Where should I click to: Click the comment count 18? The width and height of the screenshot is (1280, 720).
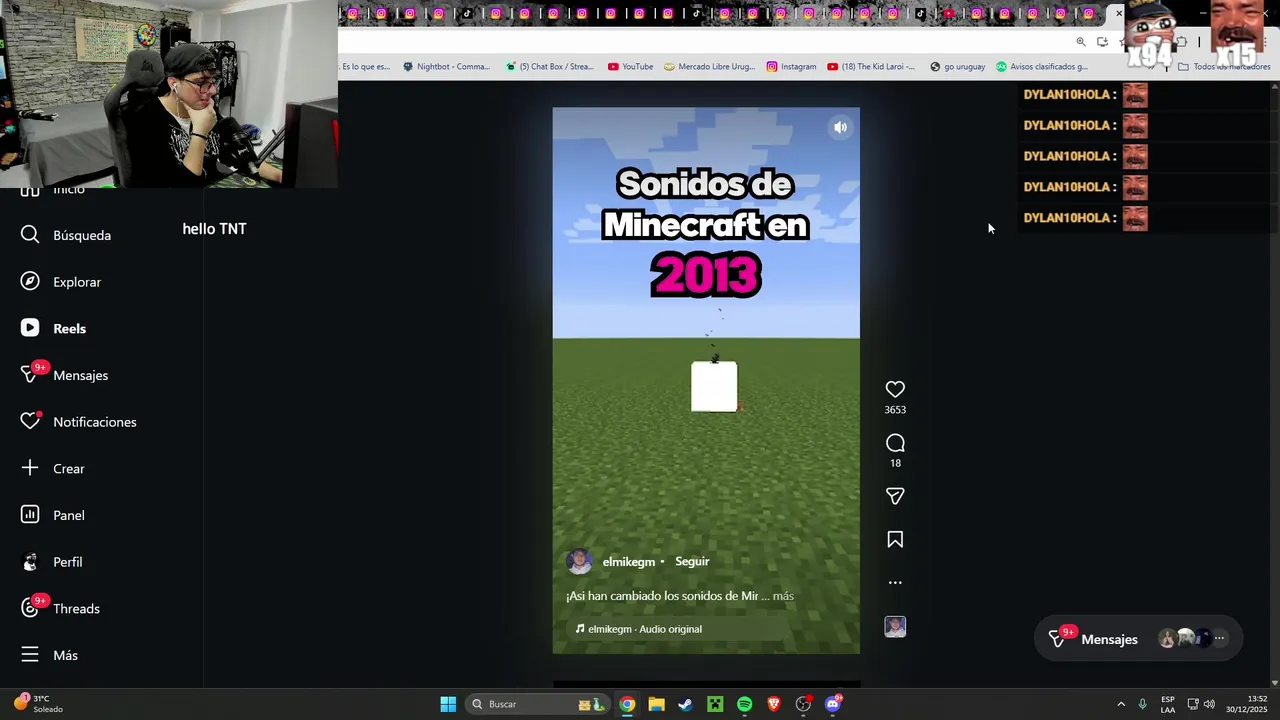(x=895, y=463)
